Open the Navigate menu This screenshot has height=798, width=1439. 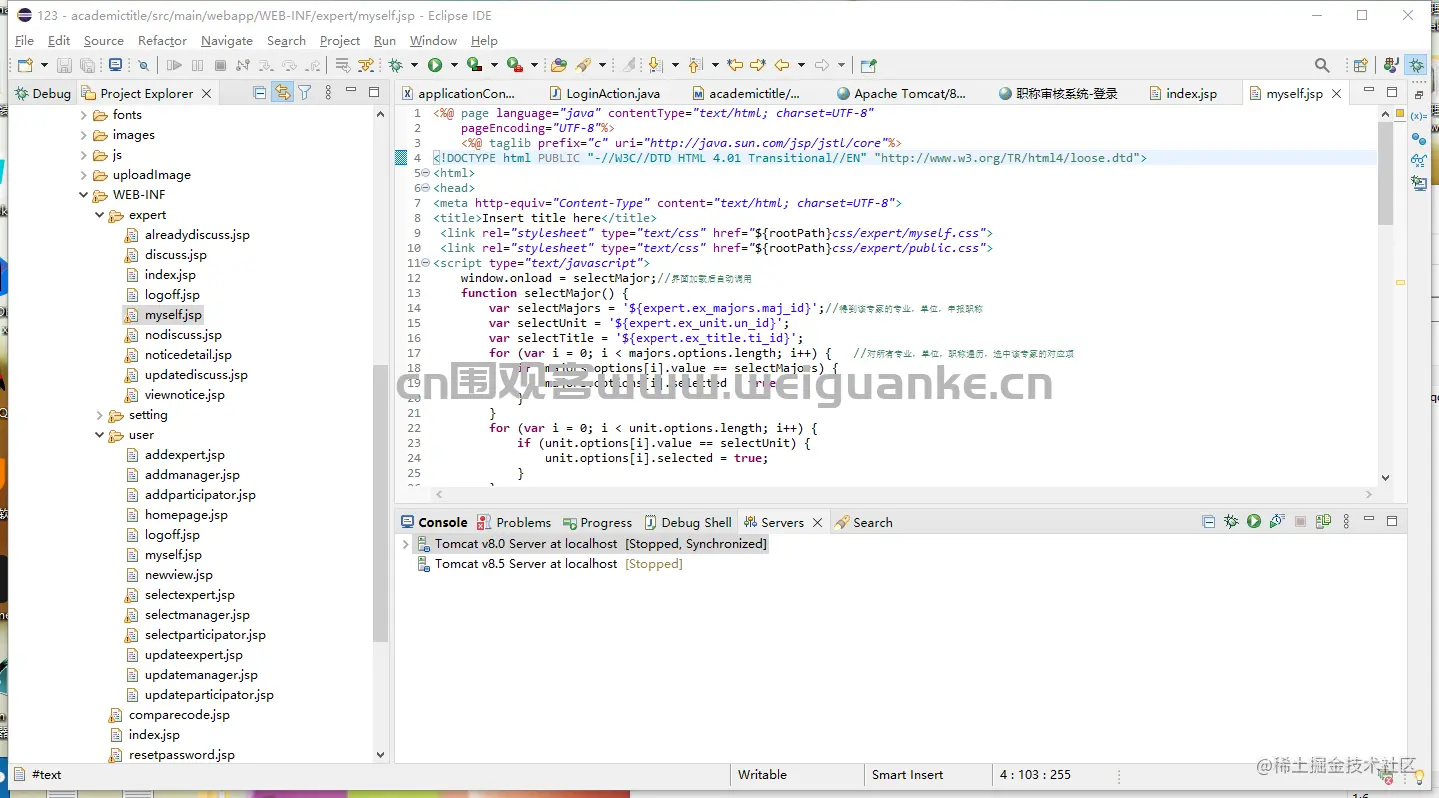tap(227, 40)
